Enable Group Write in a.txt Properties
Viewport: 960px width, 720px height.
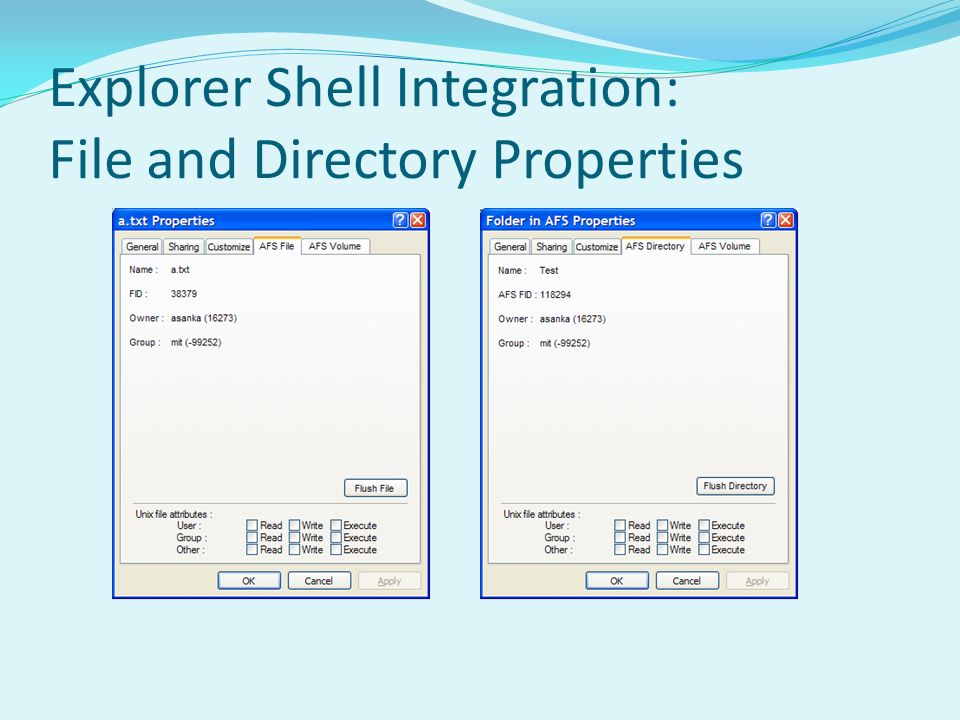pos(294,538)
